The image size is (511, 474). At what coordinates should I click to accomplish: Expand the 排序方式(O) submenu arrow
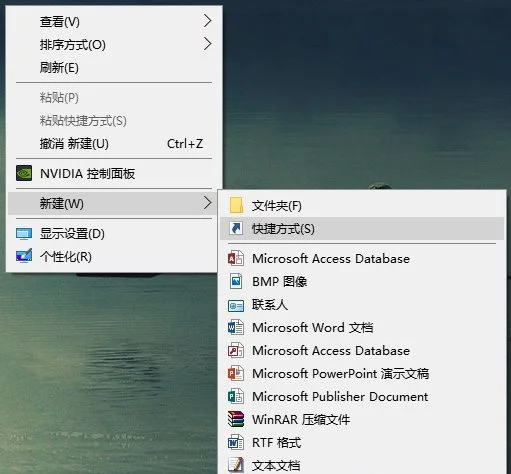pos(207,44)
